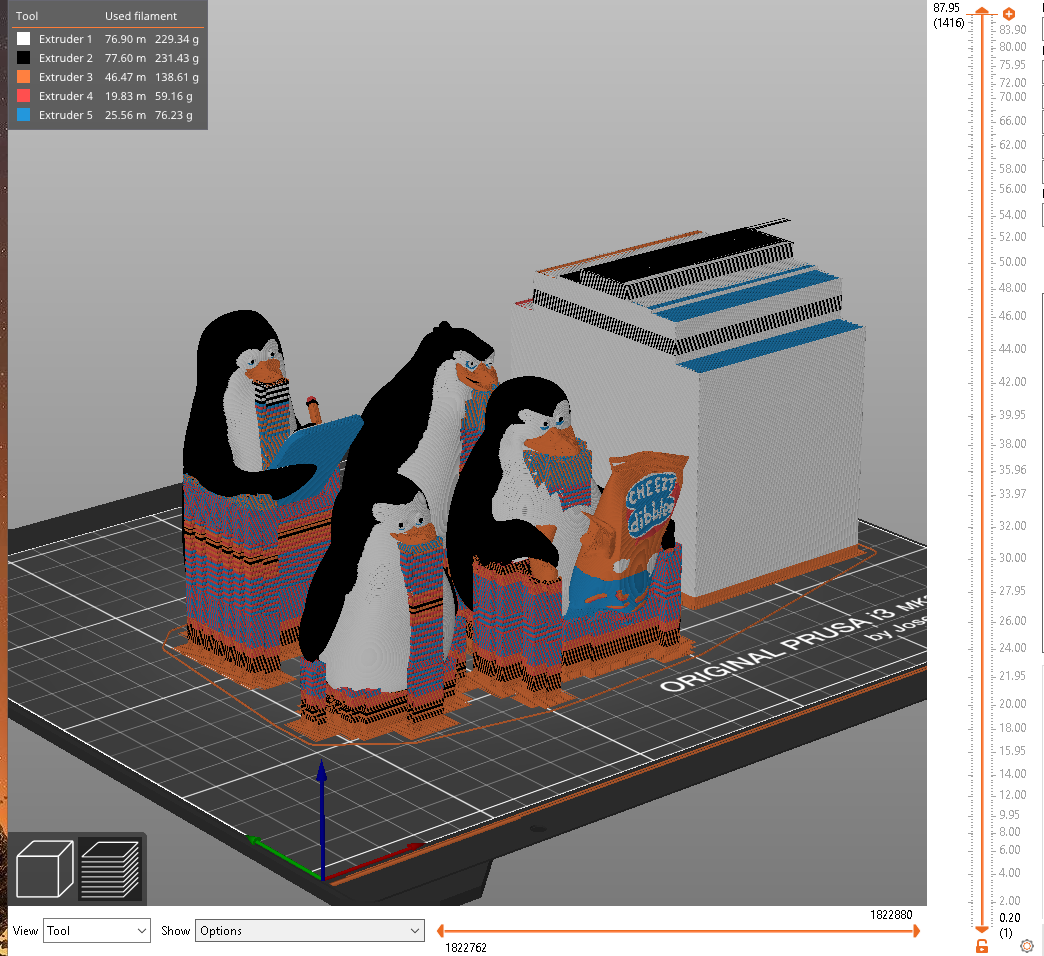Click the Extruder 3 legend label
Image resolution: width=1044 pixels, height=956 pixels.
coord(65,77)
